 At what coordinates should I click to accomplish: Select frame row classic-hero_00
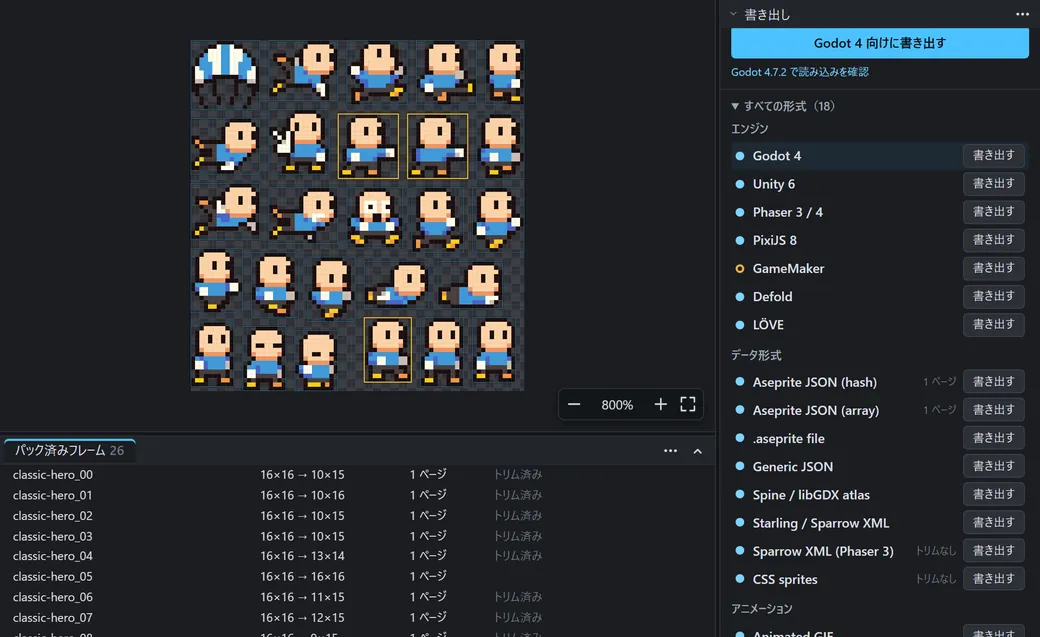point(358,474)
